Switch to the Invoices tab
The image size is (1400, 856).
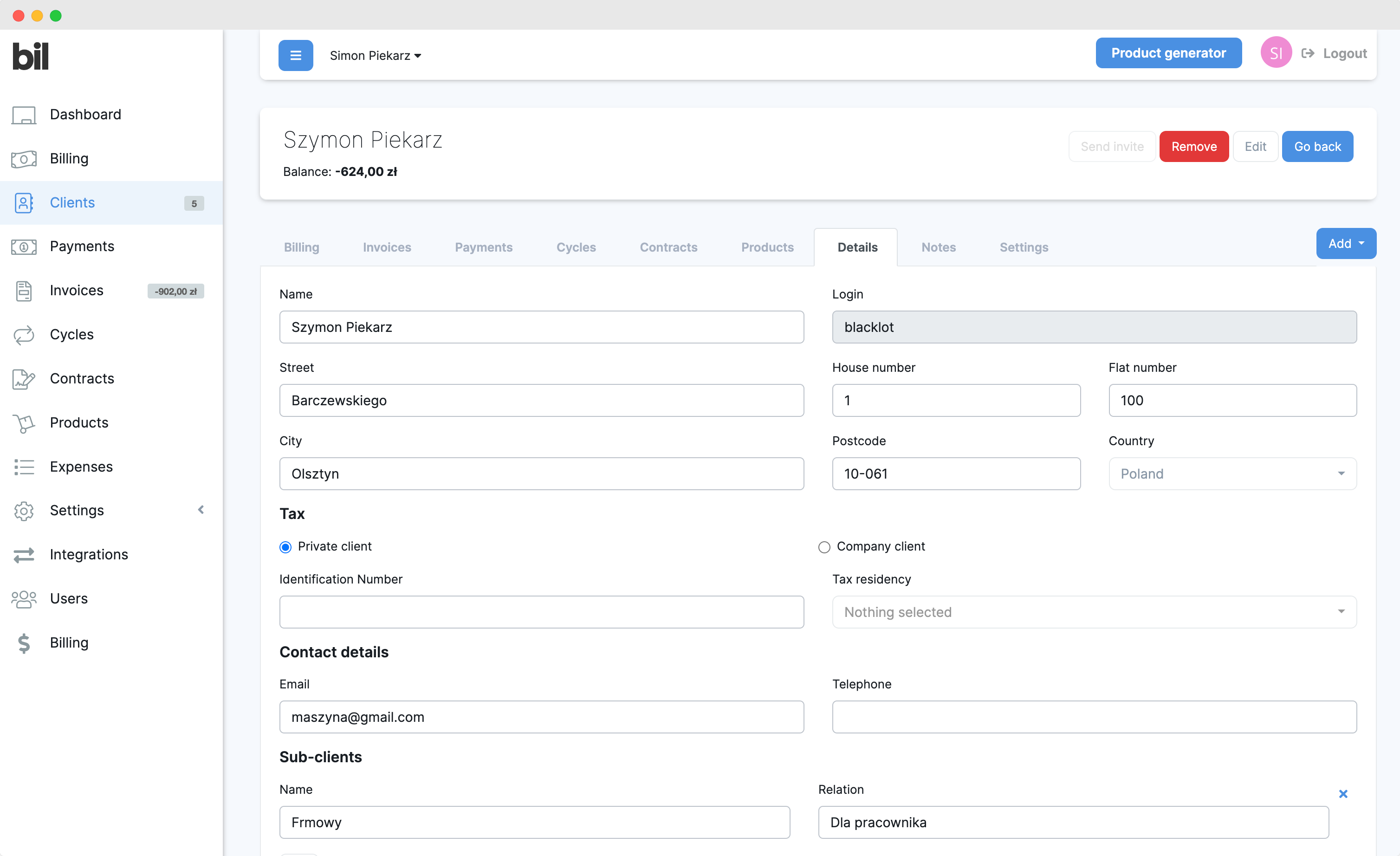coord(386,247)
